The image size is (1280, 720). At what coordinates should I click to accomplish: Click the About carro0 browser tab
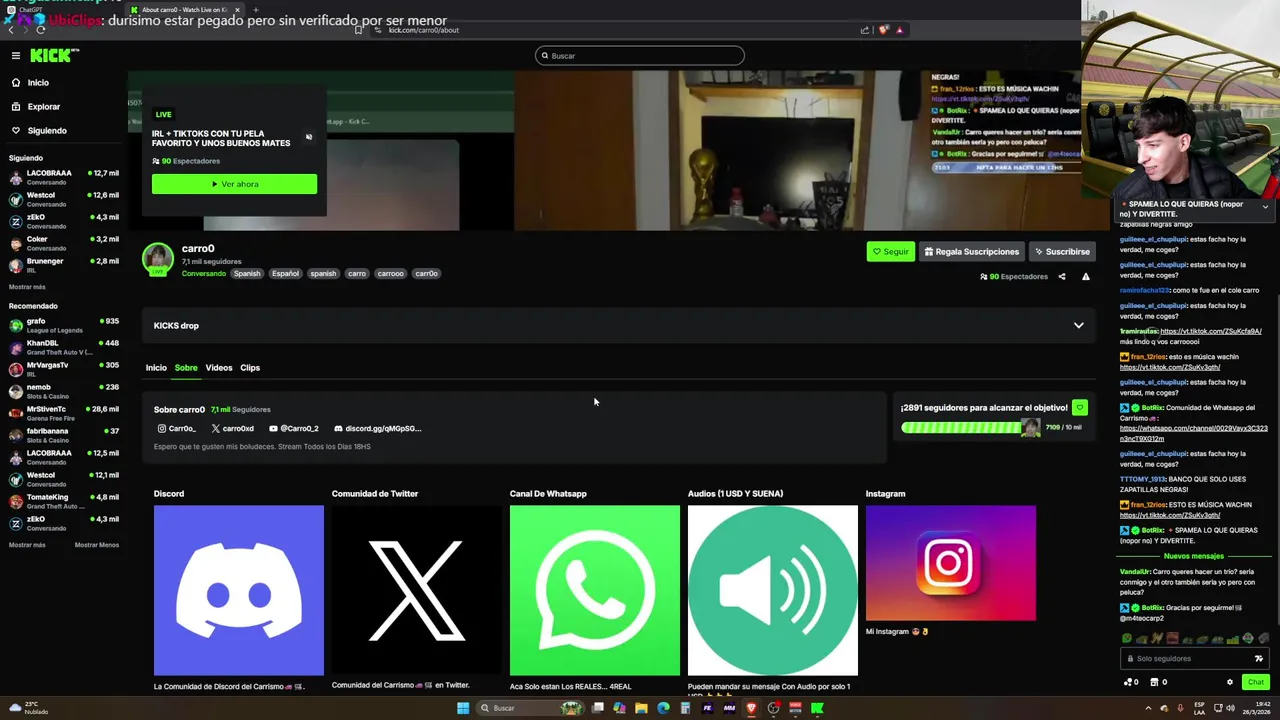click(x=185, y=10)
